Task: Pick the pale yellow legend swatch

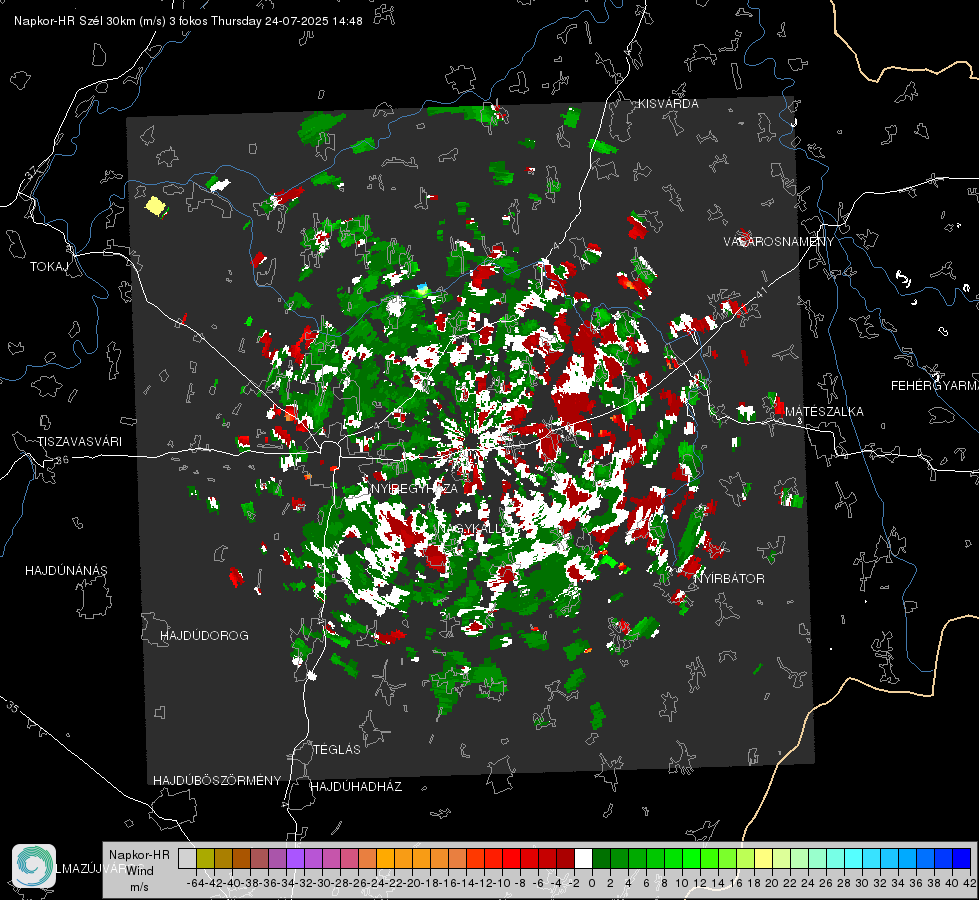Action: click(764, 859)
